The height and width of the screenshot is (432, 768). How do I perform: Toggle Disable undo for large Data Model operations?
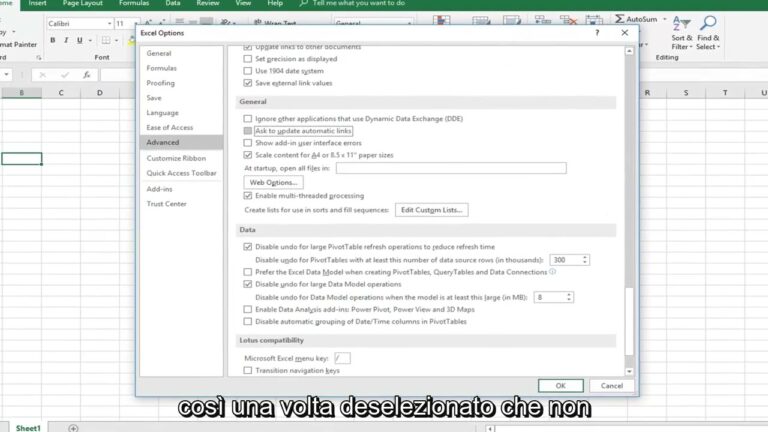248,284
